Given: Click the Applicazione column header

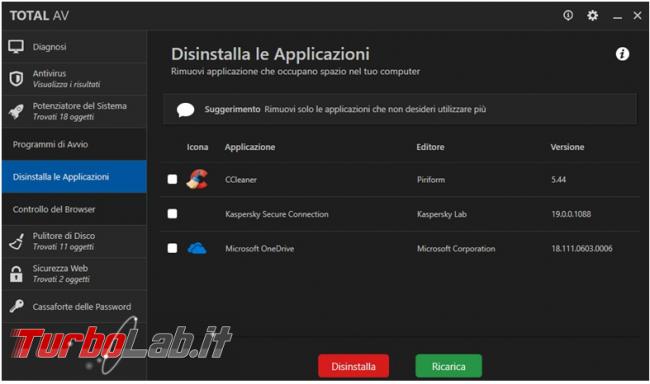Looking at the screenshot, I should point(250,147).
